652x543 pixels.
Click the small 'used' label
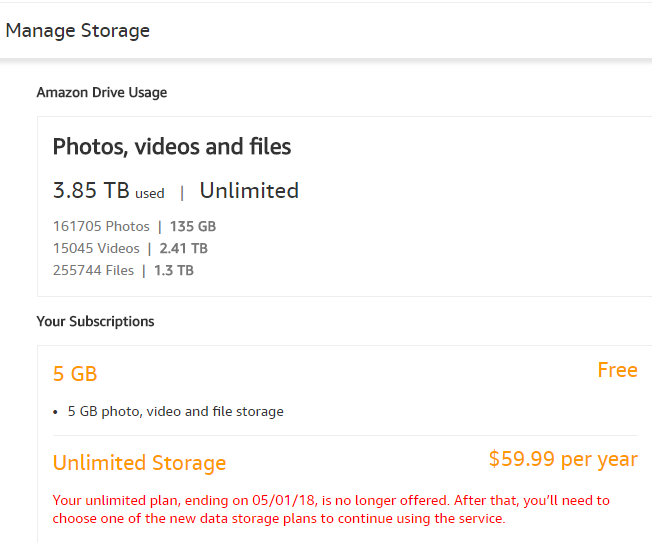pyautogui.click(x=150, y=194)
